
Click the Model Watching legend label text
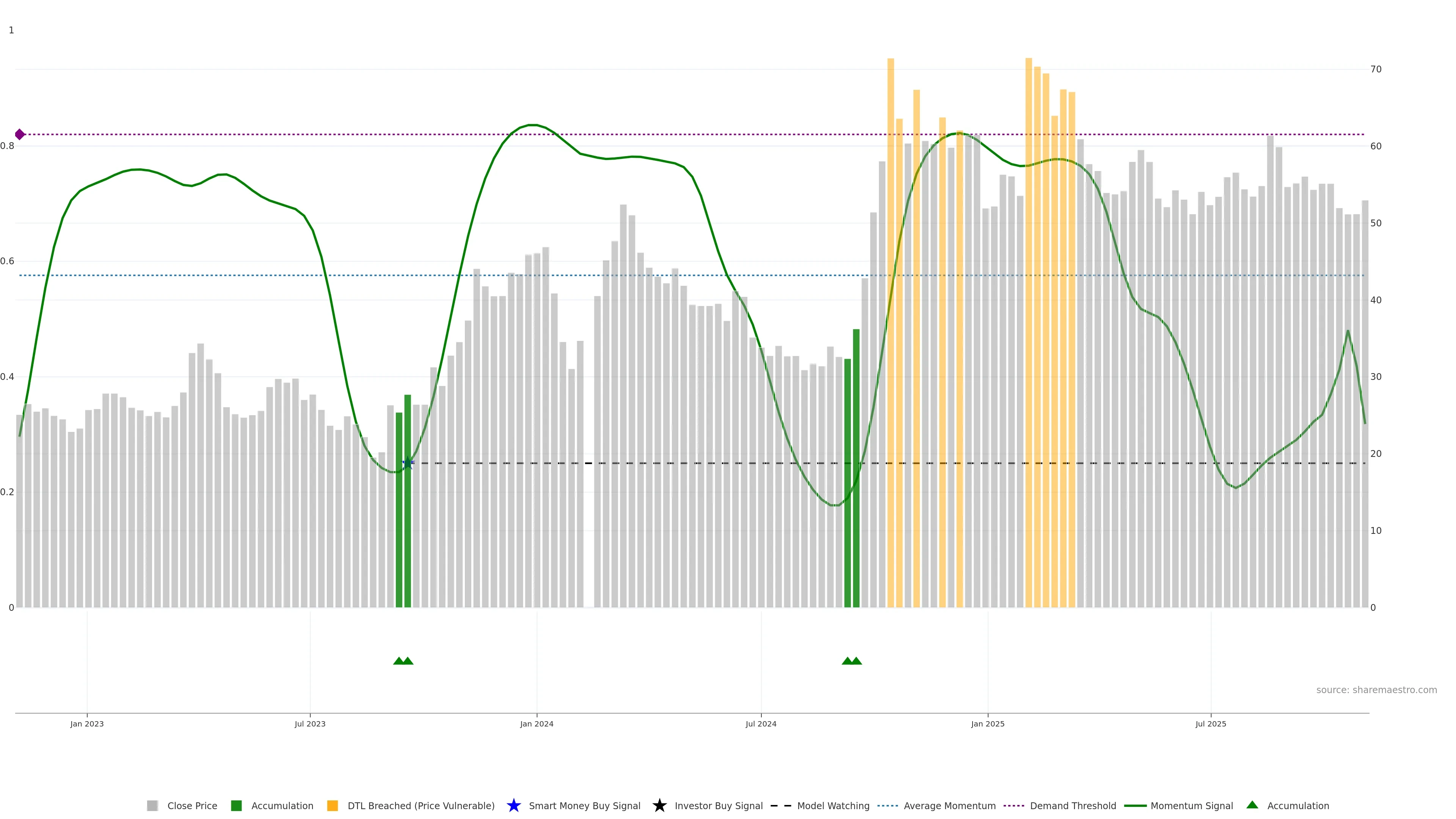coord(833,806)
